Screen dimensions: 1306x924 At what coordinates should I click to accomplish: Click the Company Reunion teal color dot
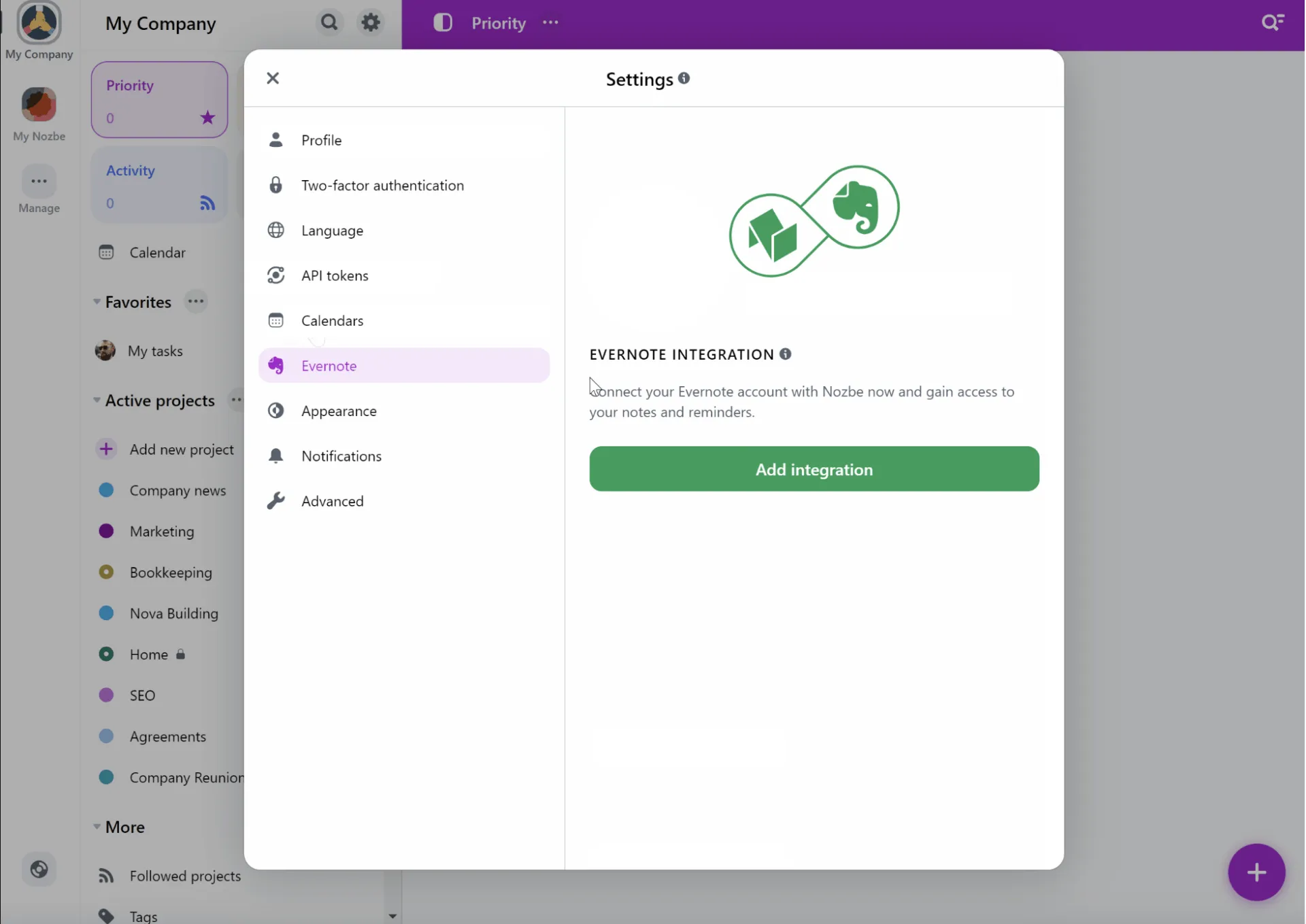pyautogui.click(x=106, y=777)
